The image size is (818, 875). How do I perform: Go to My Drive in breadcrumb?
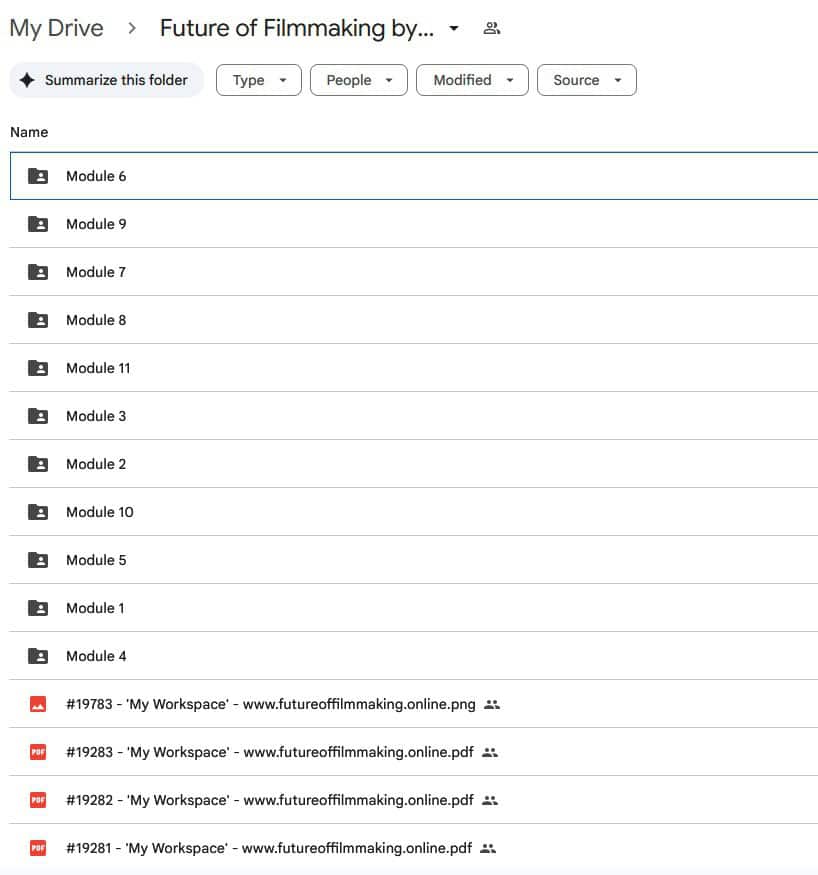[x=56, y=28]
